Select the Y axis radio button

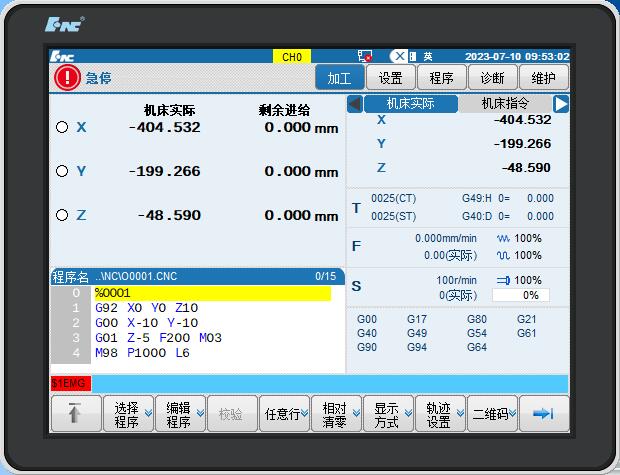(x=62, y=171)
